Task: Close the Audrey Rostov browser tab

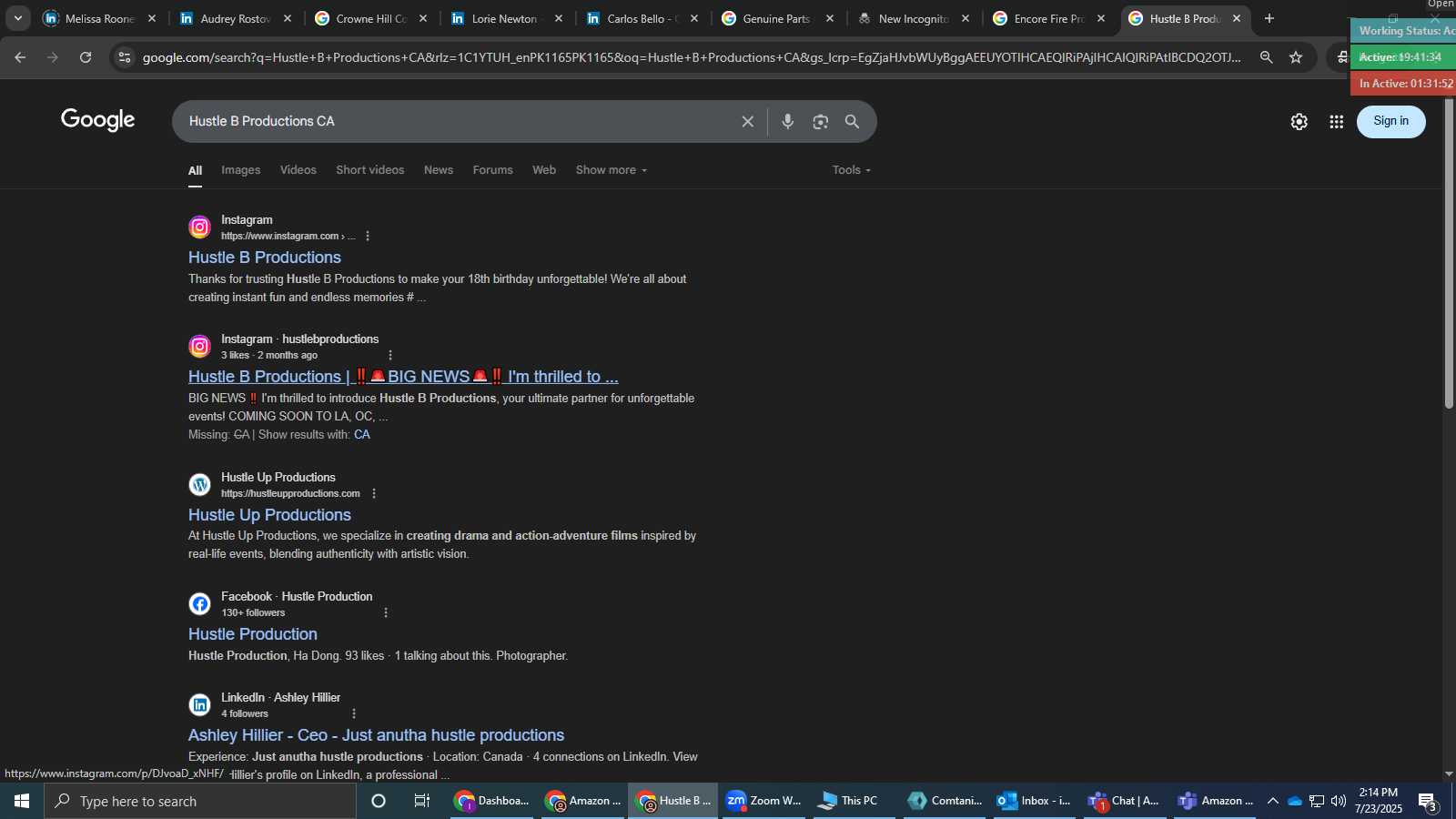Action: tap(288, 18)
